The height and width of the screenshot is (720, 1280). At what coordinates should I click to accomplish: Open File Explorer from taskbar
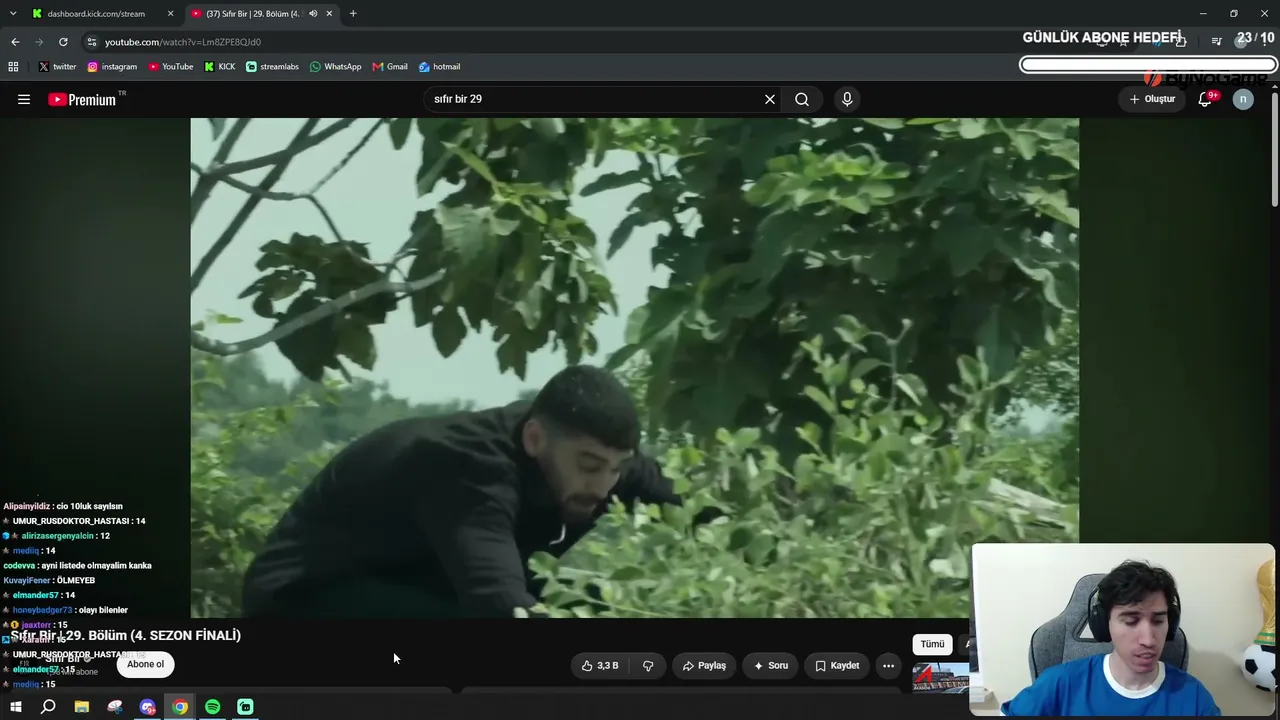(x=82, y=707)
